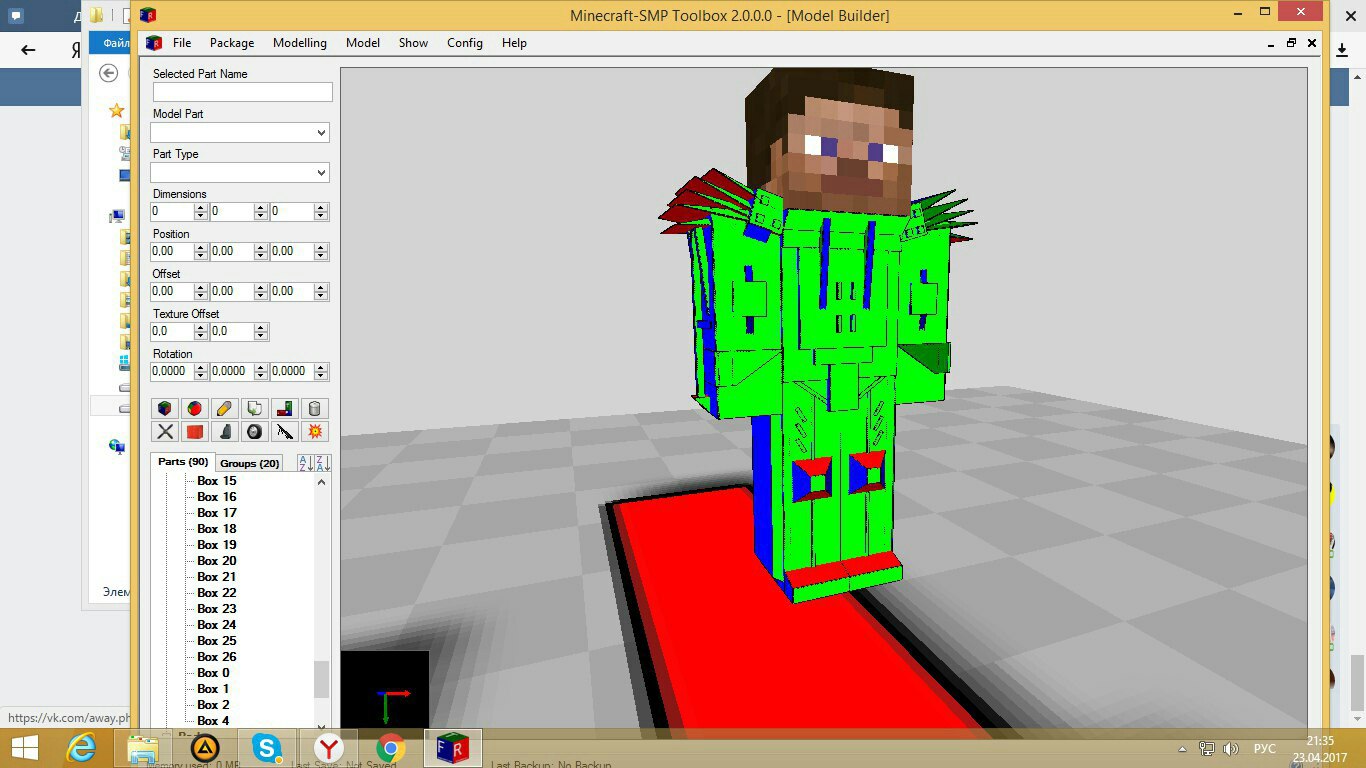This screenshot has height=768, width=1366.
Task: Click the first Rotation value field
Action: [172, 371]
